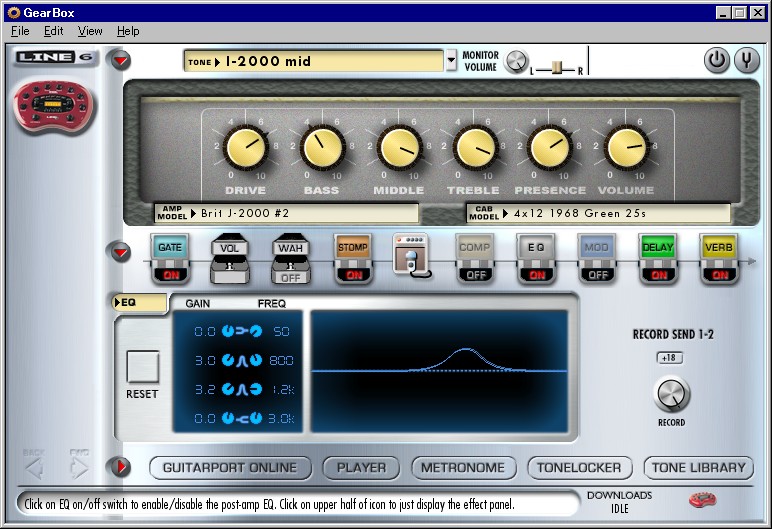
Task: Turn off the DELAY switch
Action: click(658, 274)
